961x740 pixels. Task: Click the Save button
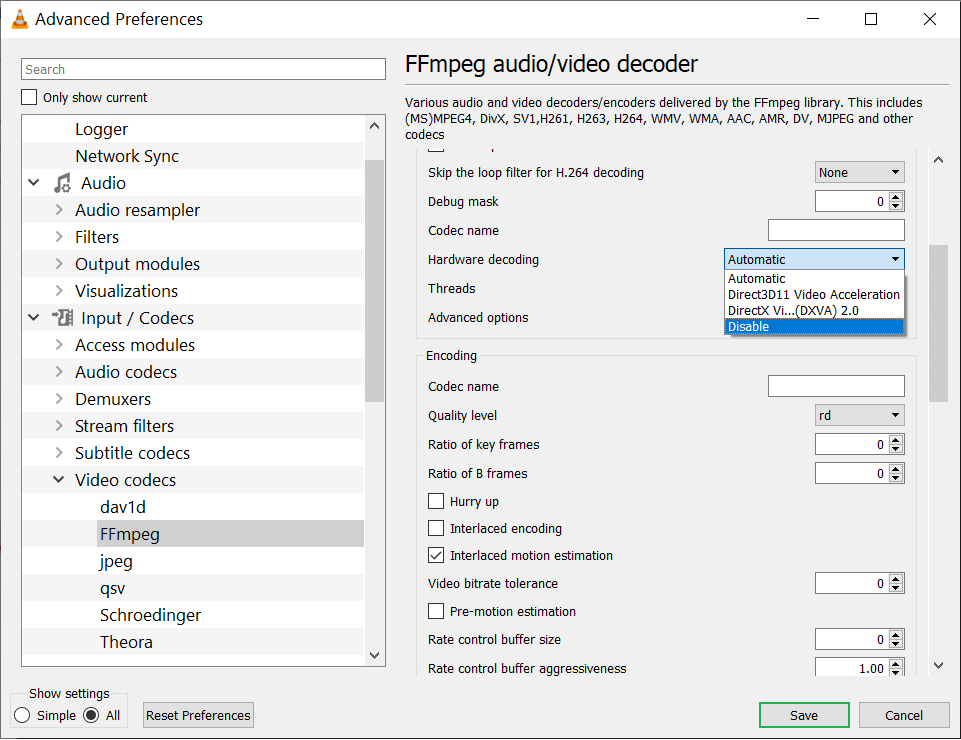[804, 715]
